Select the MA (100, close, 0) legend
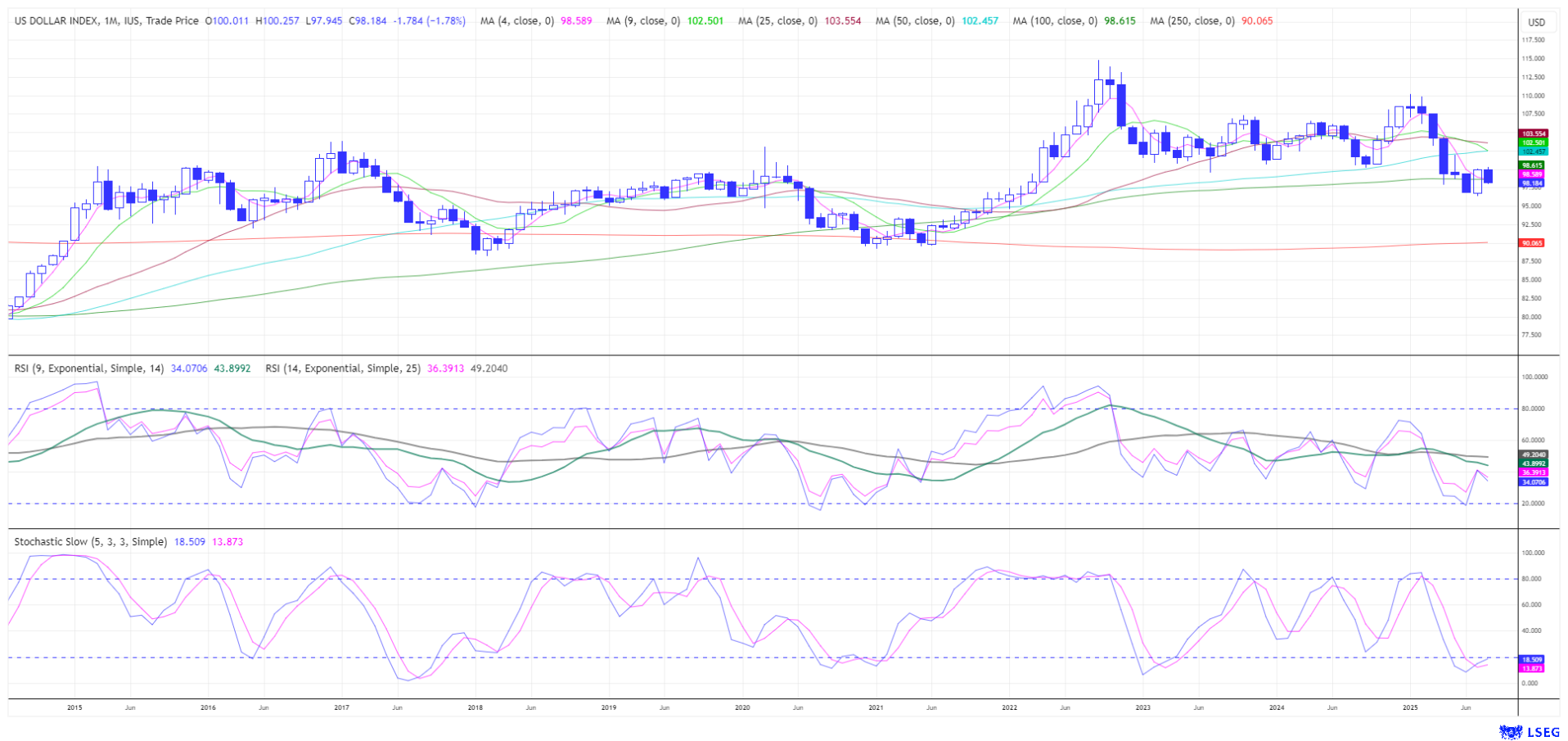The width and height of the screenshot is (1568, 741). 1054,21
